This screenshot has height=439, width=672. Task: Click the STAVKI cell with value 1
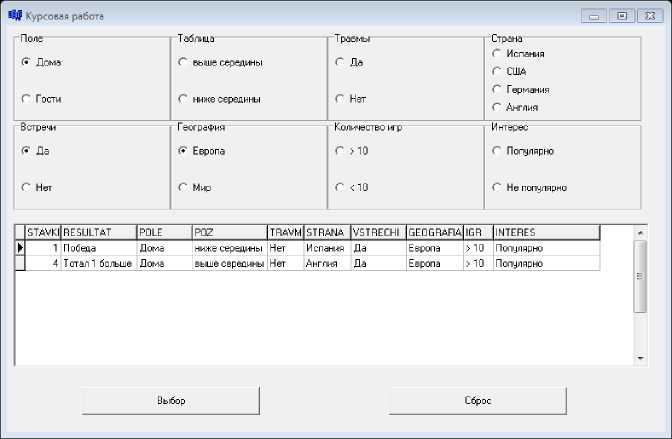point(43,248)
